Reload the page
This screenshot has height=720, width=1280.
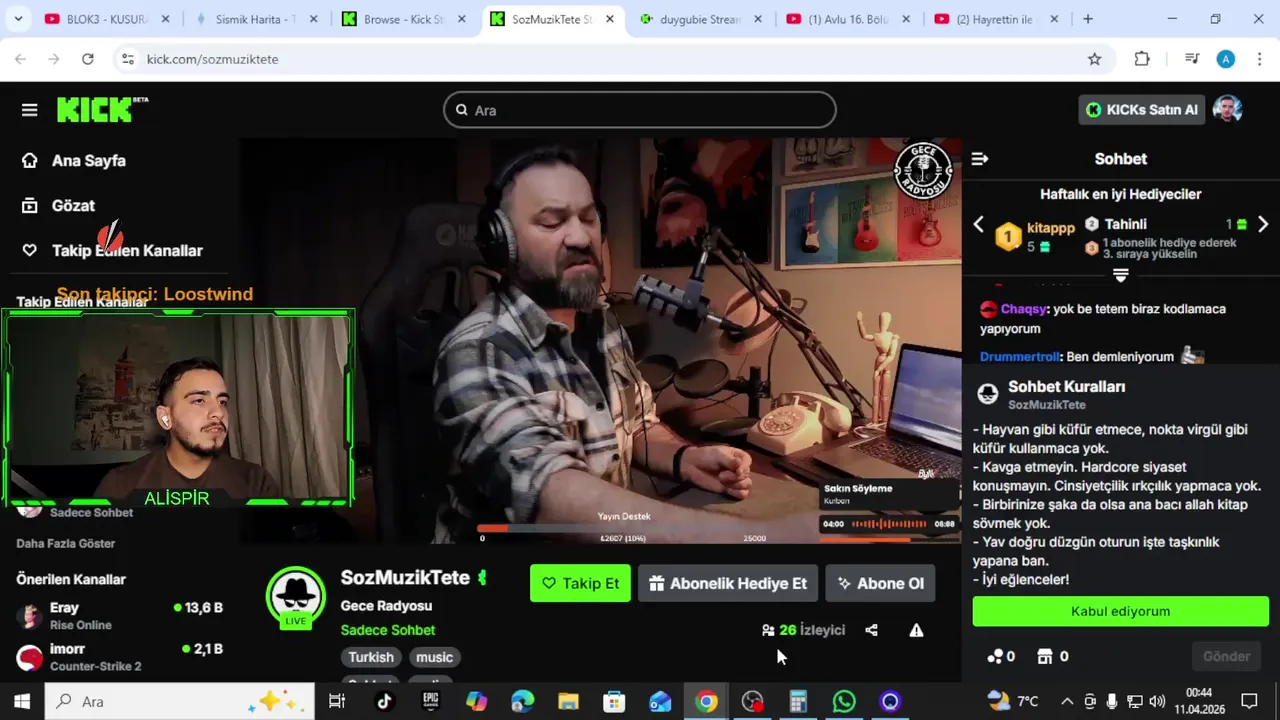pyautogui.click(x=87, y=59)
